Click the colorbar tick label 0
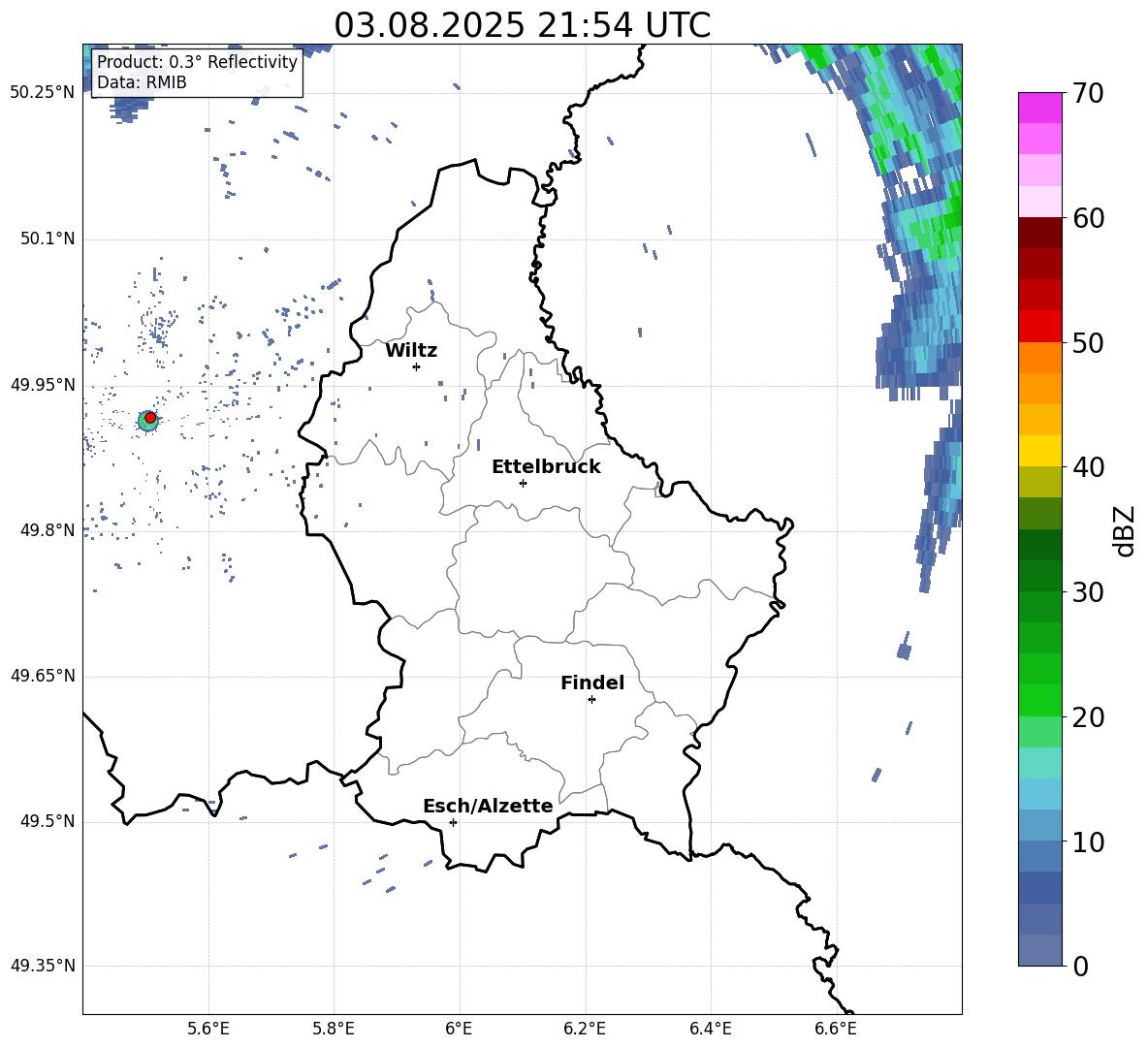Viewport: 1148px width, 1048px height. pos(1080,967)
